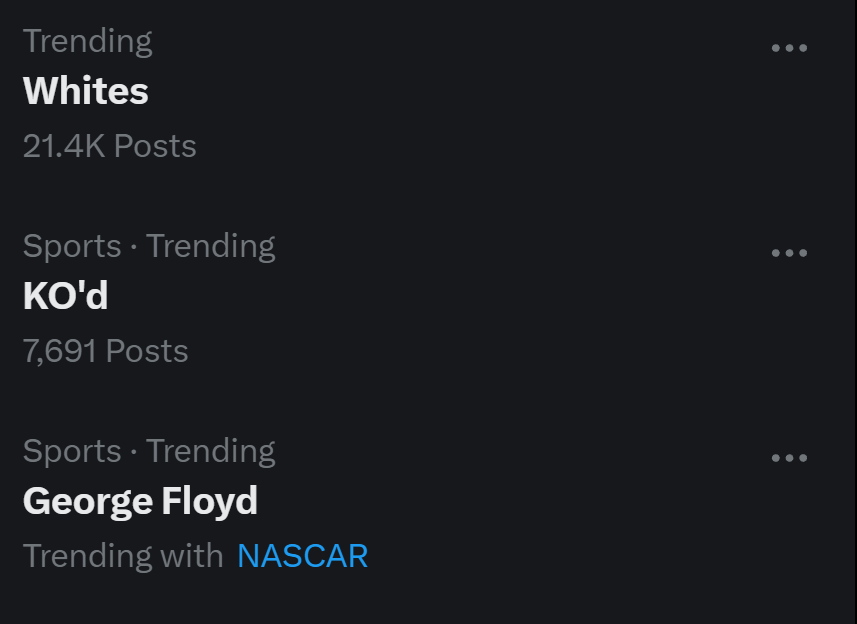Open more options for KO'd trend

click(789, 253)
